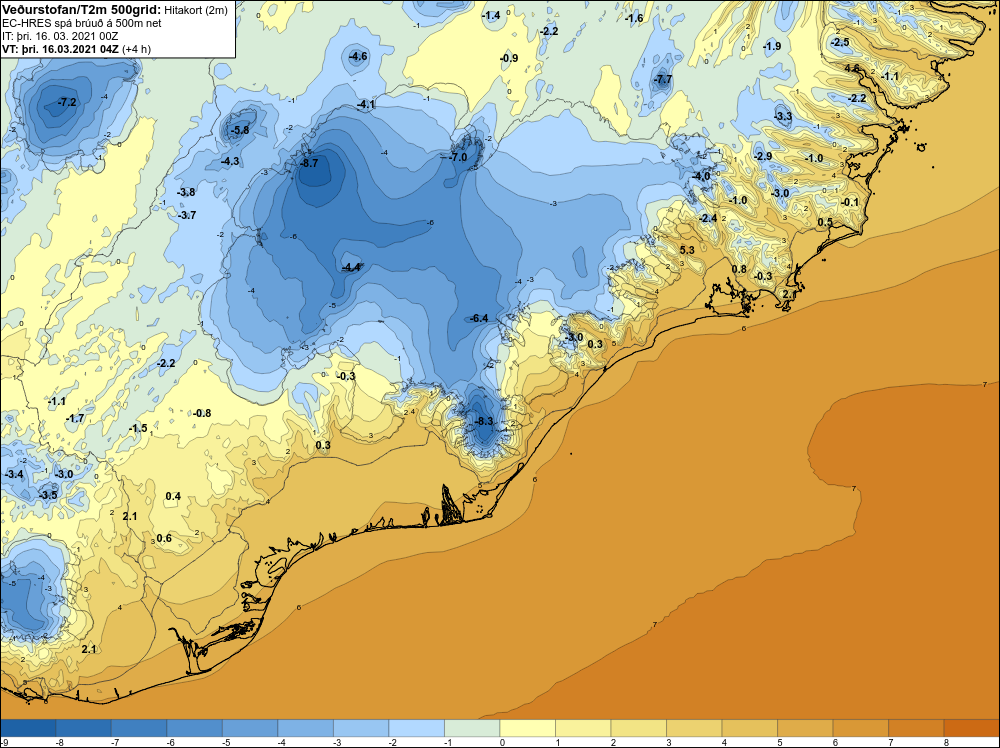
Task: Pick the legend swatch between 3 and 4
Action: [694, 728]
